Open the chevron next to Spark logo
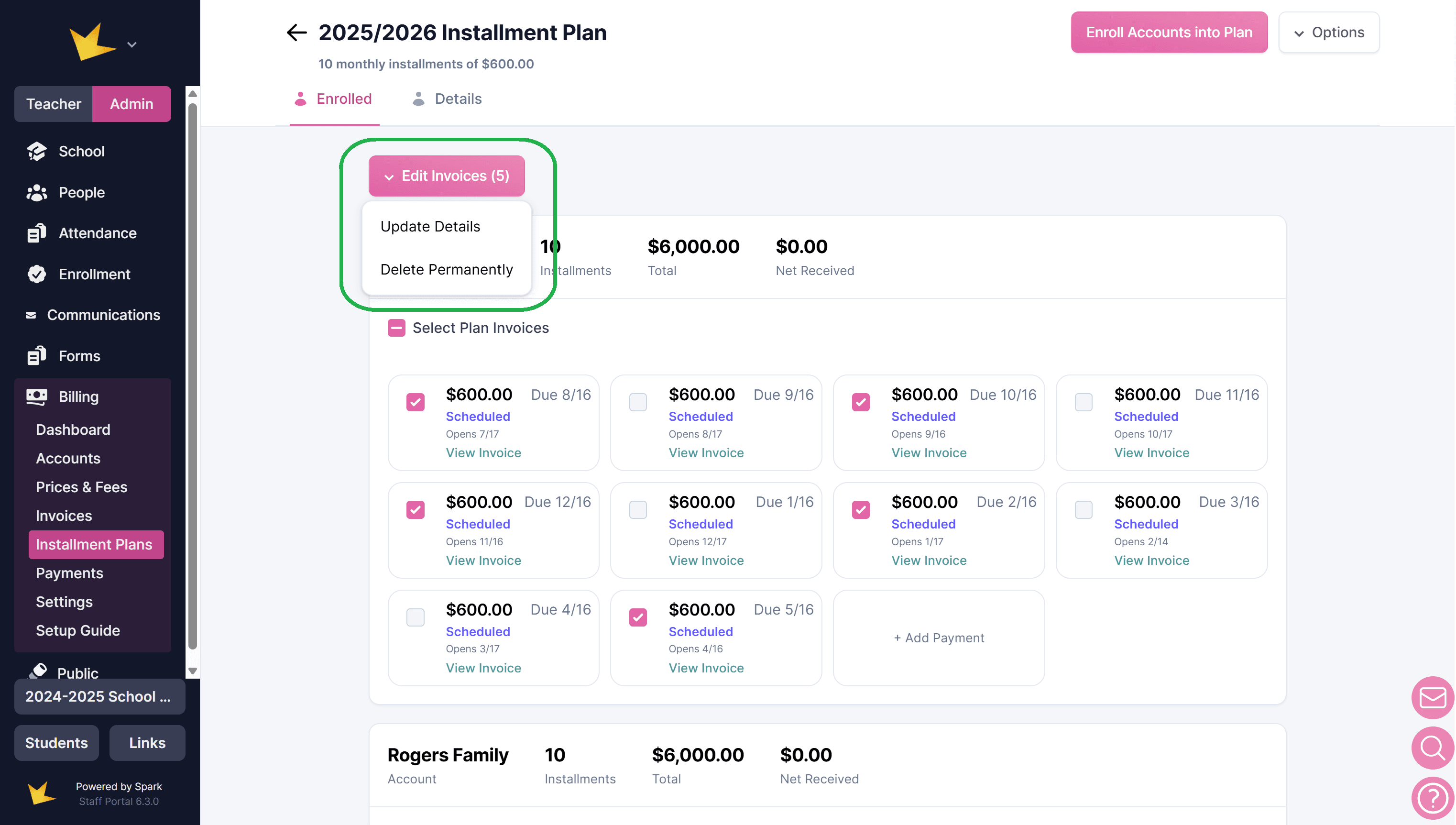Viewport: 1456px width, 825px height. 132,45
